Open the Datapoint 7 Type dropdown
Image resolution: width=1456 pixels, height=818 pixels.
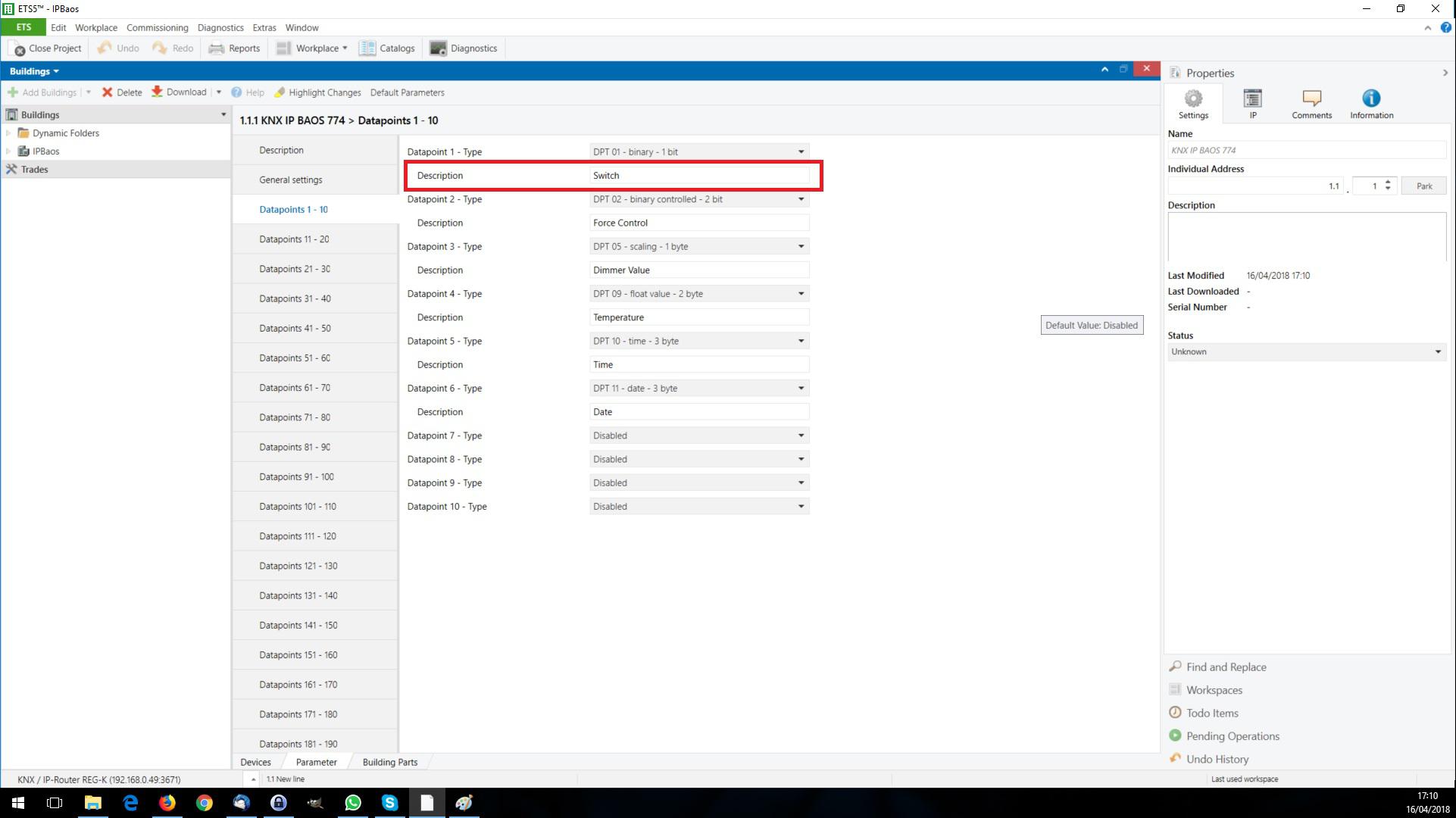point(698,436)
